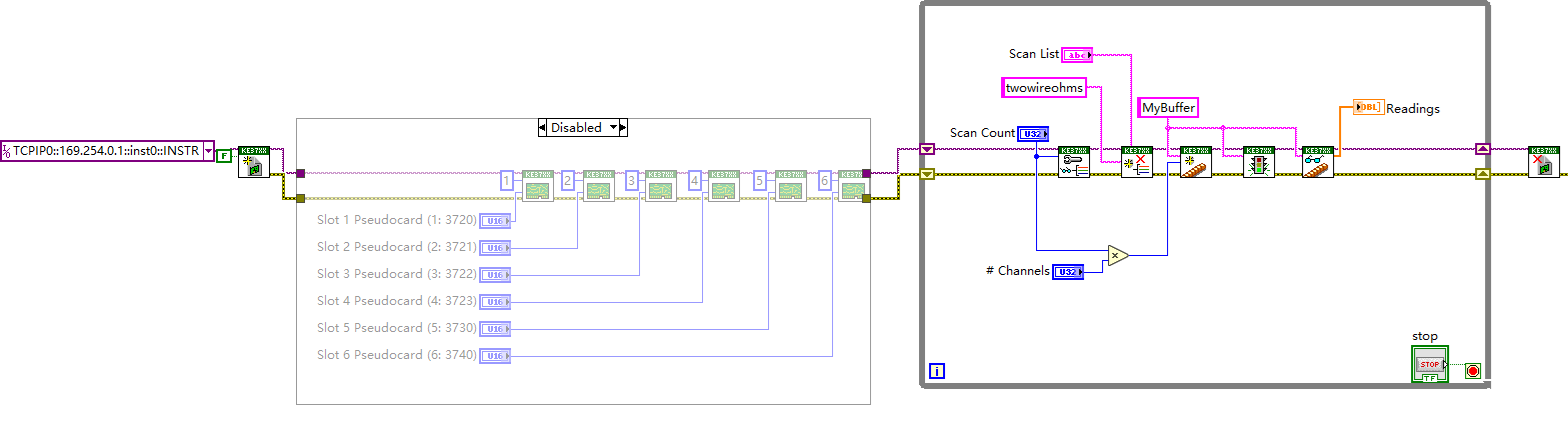Select the eyeglasses read buffer VI
The height and width of the screenshot is (433, 1568).
tap(1317, 162)
